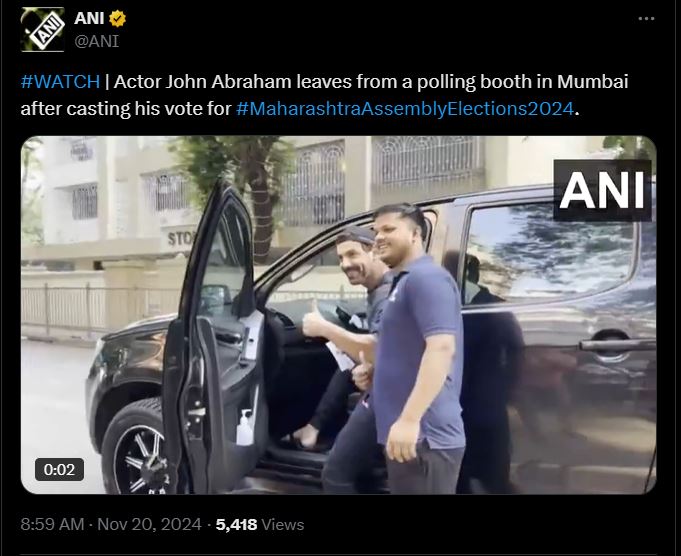Open the #WATCH hashtag
Viewport: 681px width, 556px height.
coord(60,82)
